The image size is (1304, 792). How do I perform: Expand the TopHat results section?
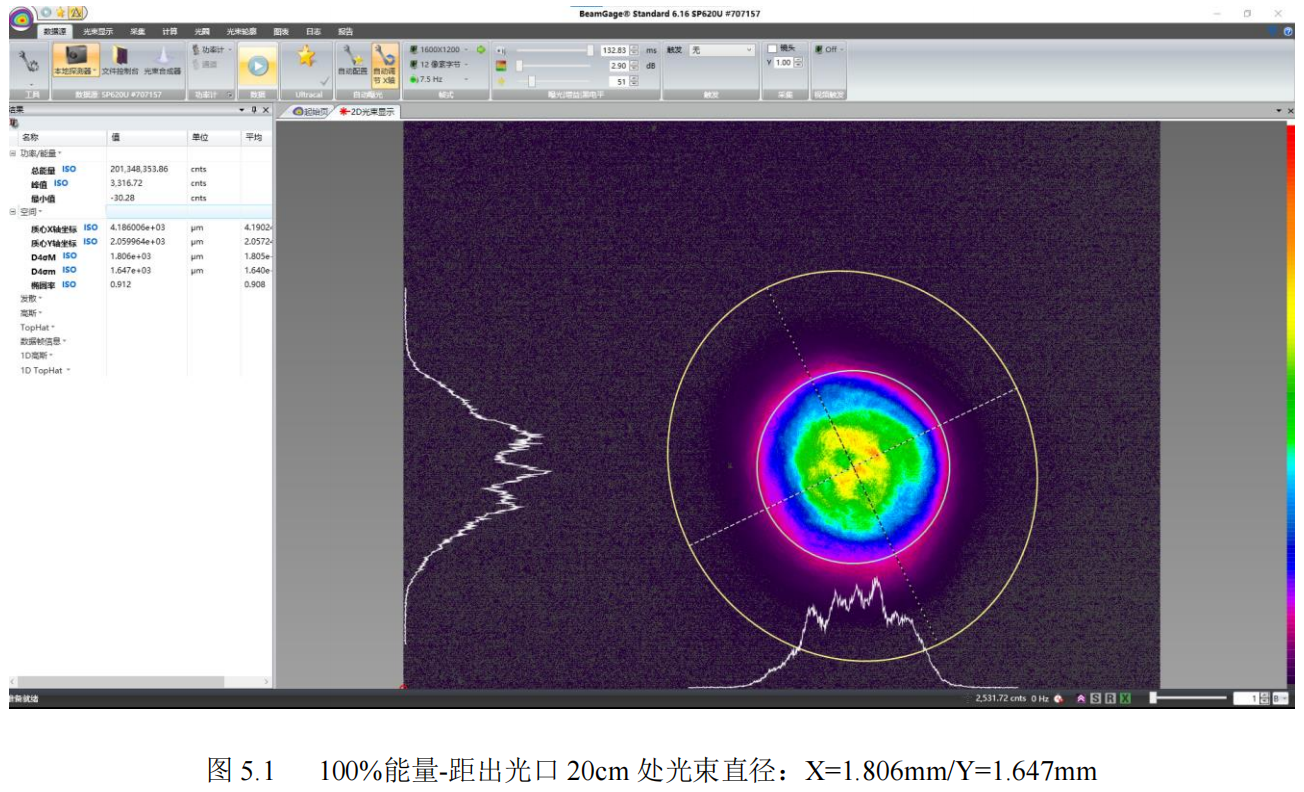point(37,327)
